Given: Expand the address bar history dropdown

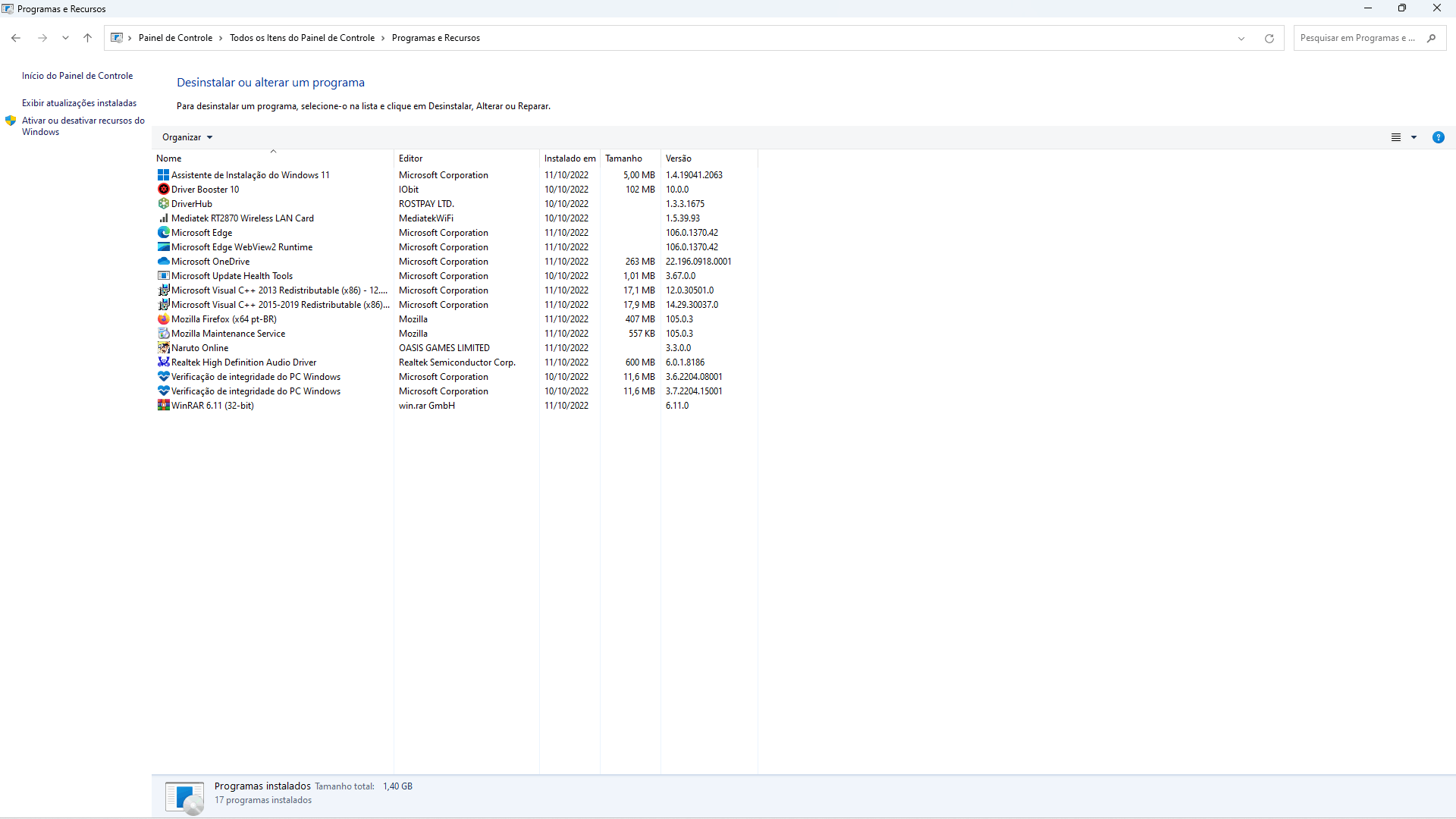Looking at the screenshot, I should (x=1241, y=38).
